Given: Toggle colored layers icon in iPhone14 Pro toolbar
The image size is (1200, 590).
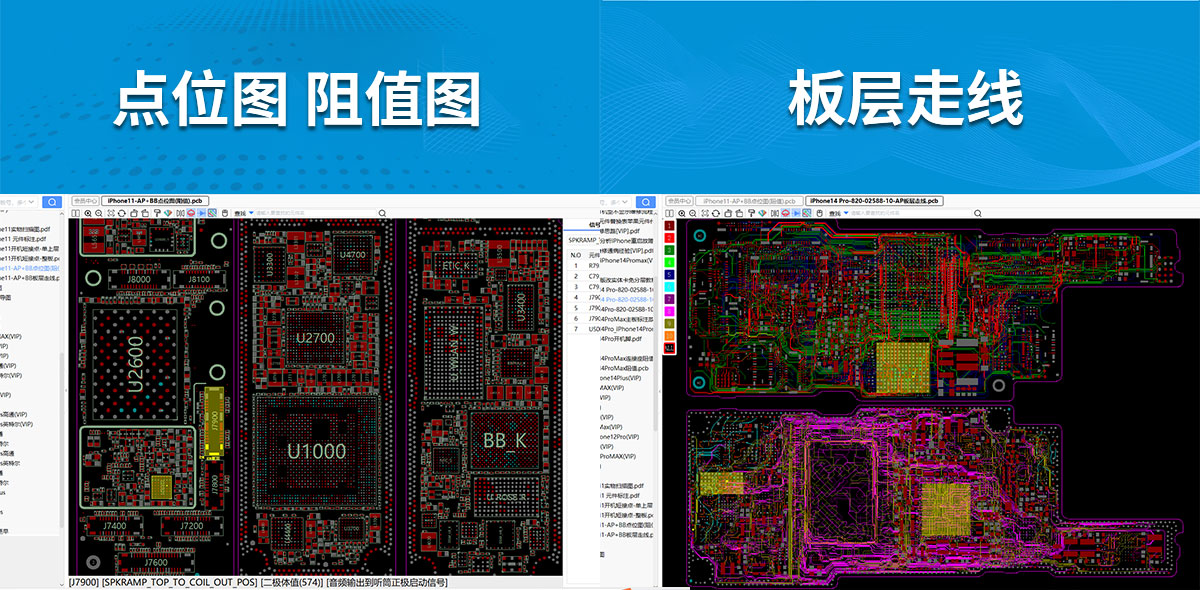Looking at the screenshot, I should coord(807,213).
